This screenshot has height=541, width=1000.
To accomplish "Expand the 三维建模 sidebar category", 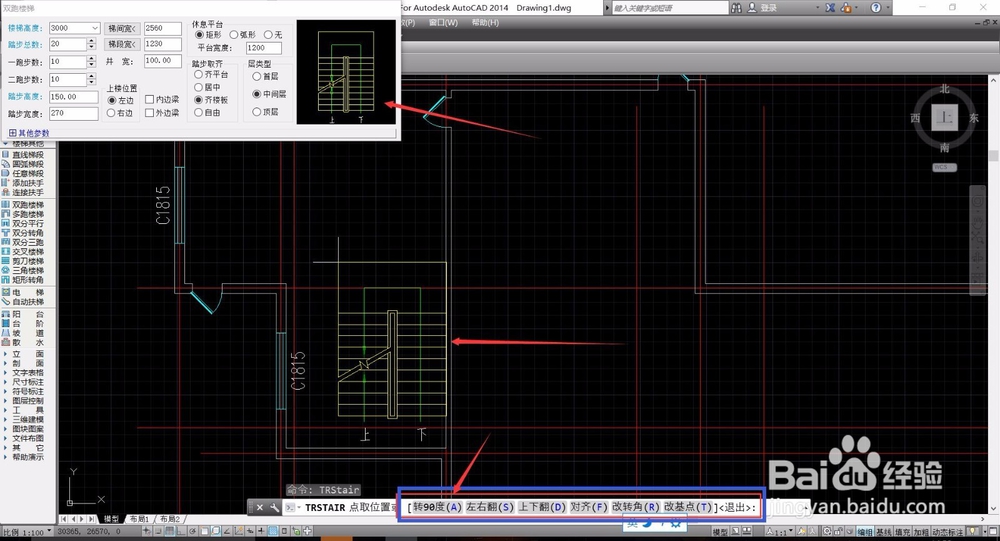I will coord(23,419).
